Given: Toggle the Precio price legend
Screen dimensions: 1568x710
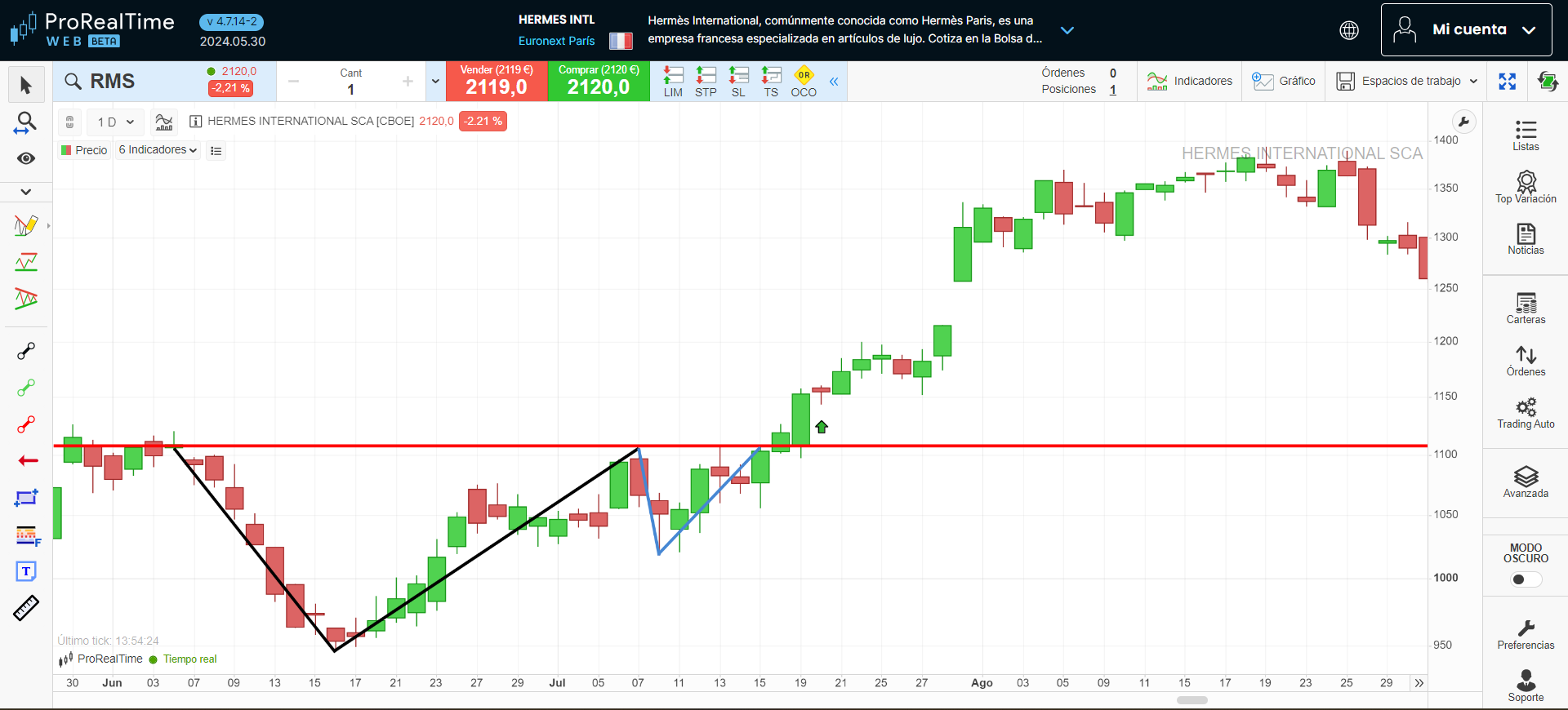Looking at the screenshot, I should [84, 150].
